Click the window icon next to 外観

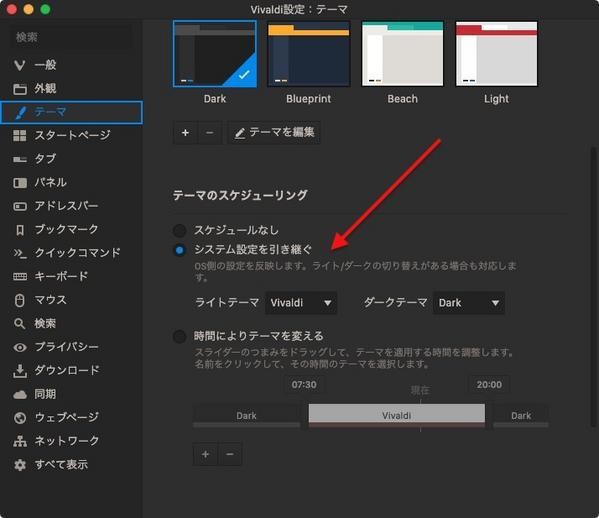pos(20,89)
